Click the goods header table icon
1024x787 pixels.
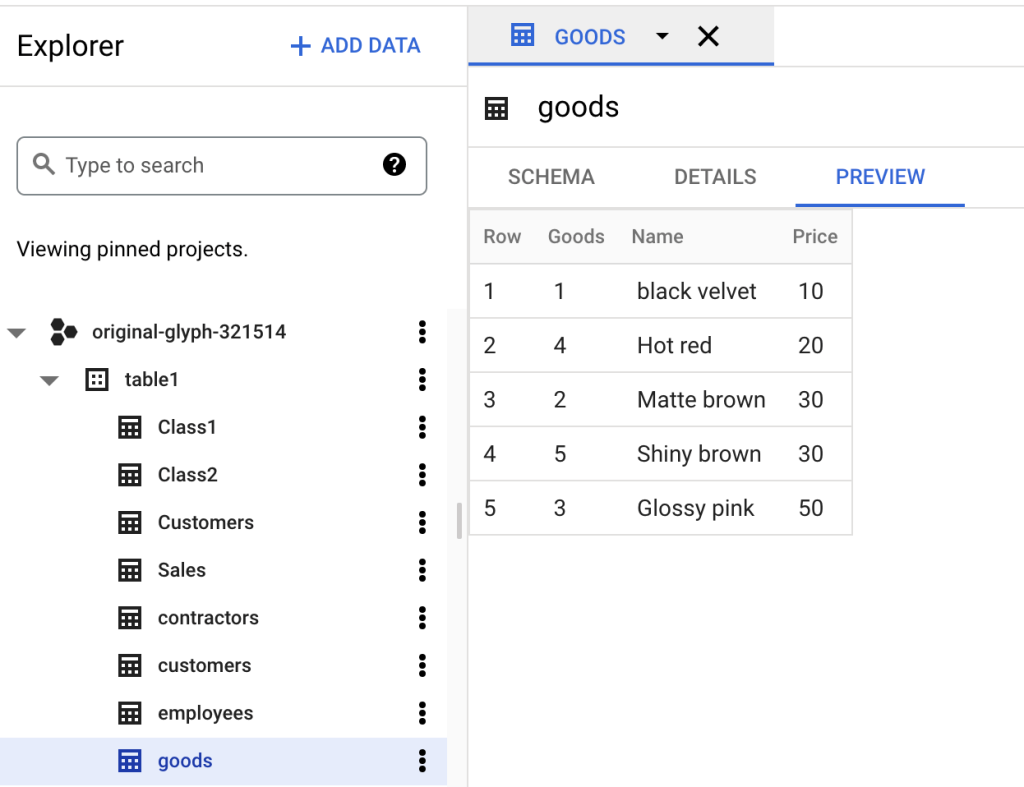point(496,107)
